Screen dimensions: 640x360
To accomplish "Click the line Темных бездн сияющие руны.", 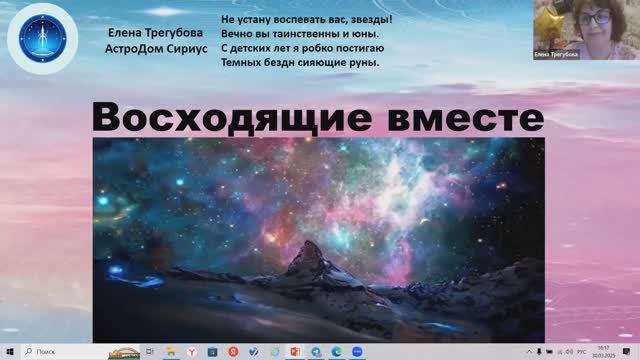I will point(300,62).
